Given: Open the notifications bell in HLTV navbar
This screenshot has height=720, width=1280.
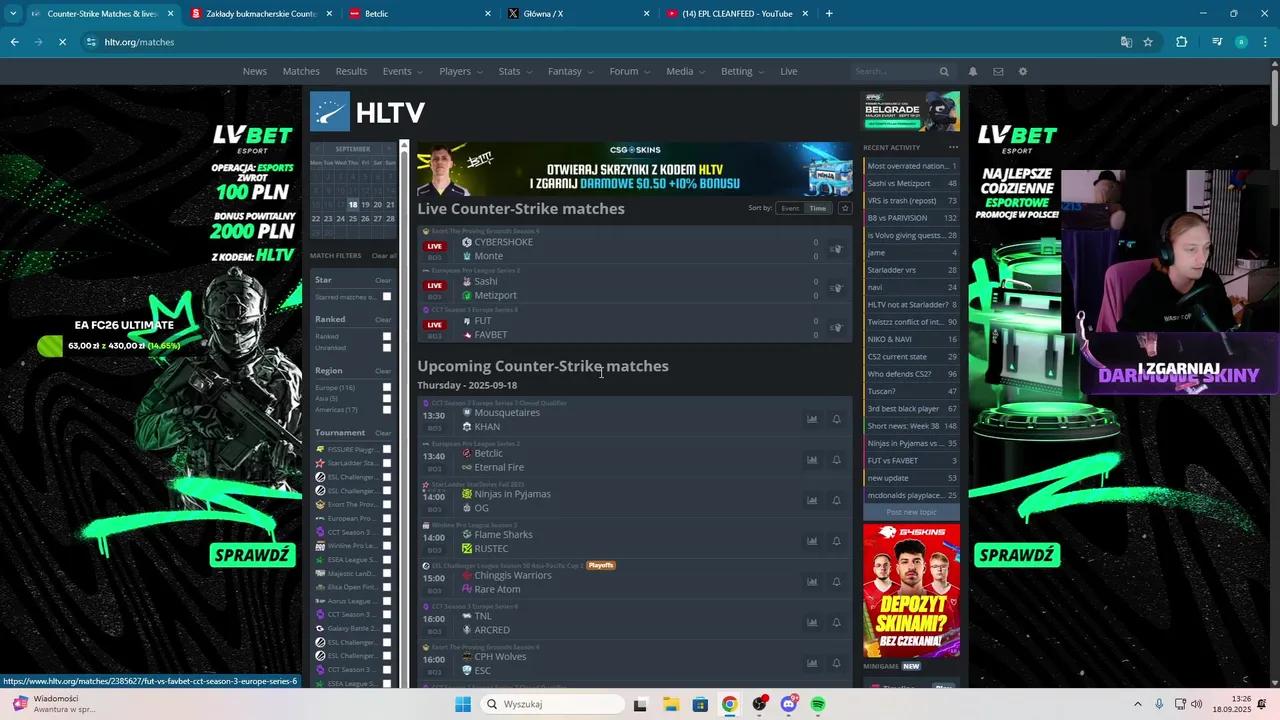Looking at the screenshot, I should tap(973, 72).
